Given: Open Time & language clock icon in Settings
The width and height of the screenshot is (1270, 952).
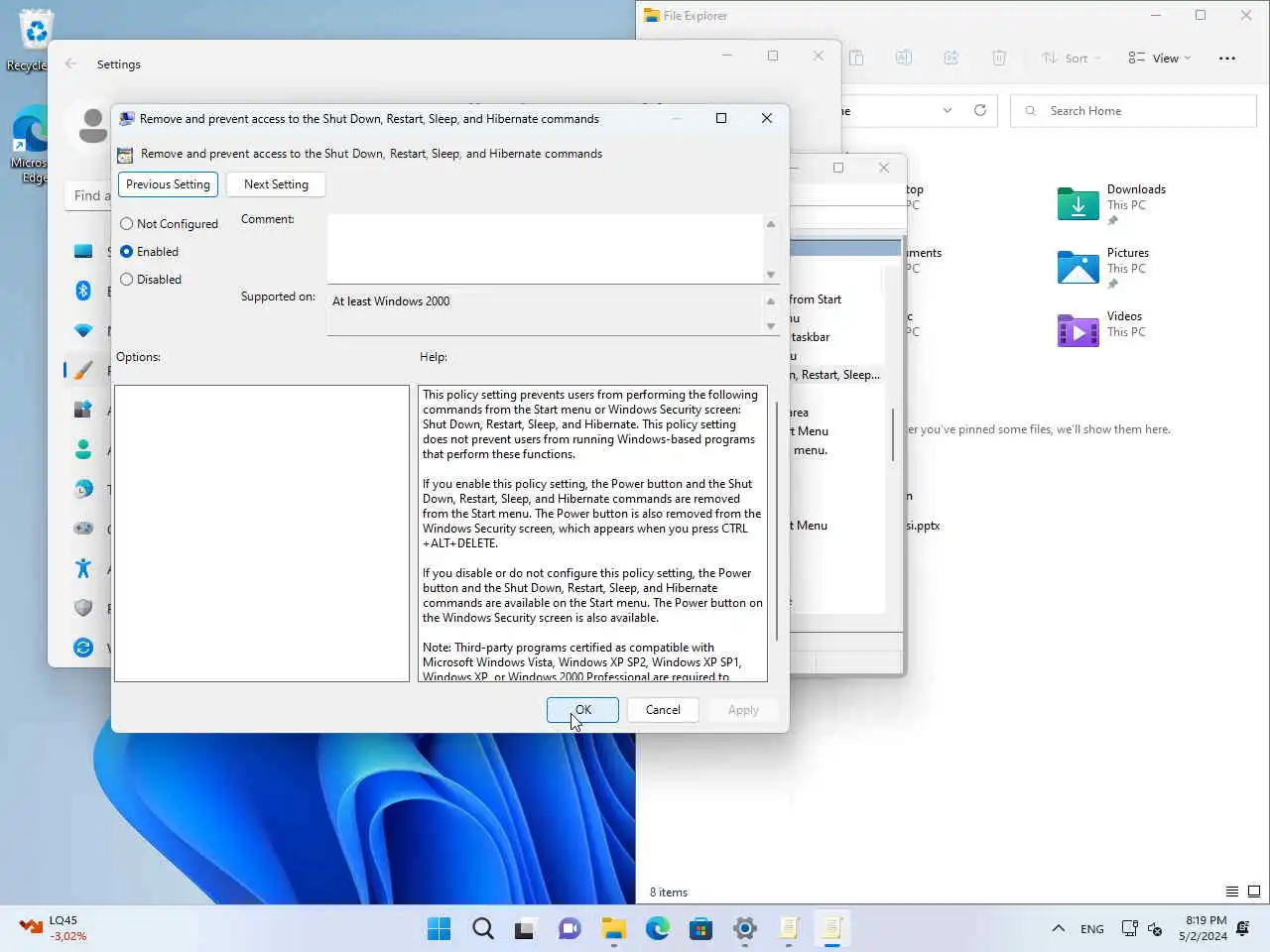Looking at the screenshot, I should (x=83, y=489).
